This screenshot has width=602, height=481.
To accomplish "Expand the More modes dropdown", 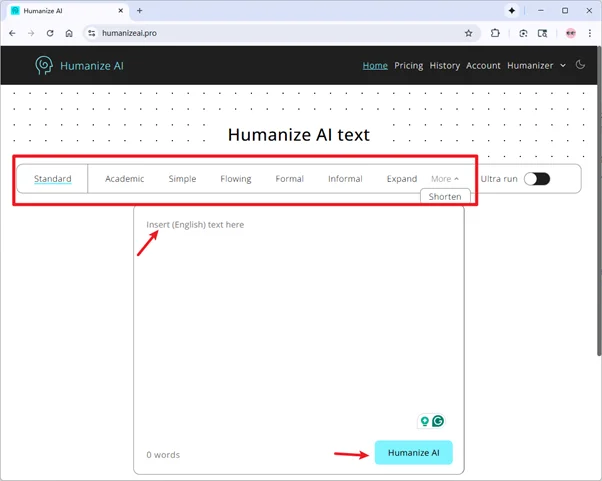I will click(x=445, y=179).
